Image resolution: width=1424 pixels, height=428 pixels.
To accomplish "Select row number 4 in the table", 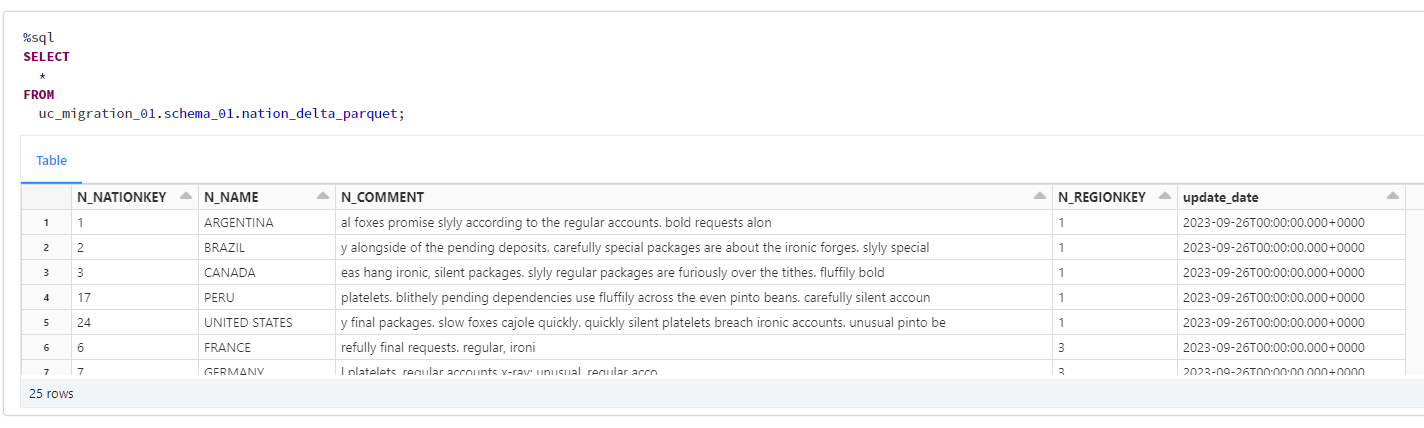I will coord(46,297).
